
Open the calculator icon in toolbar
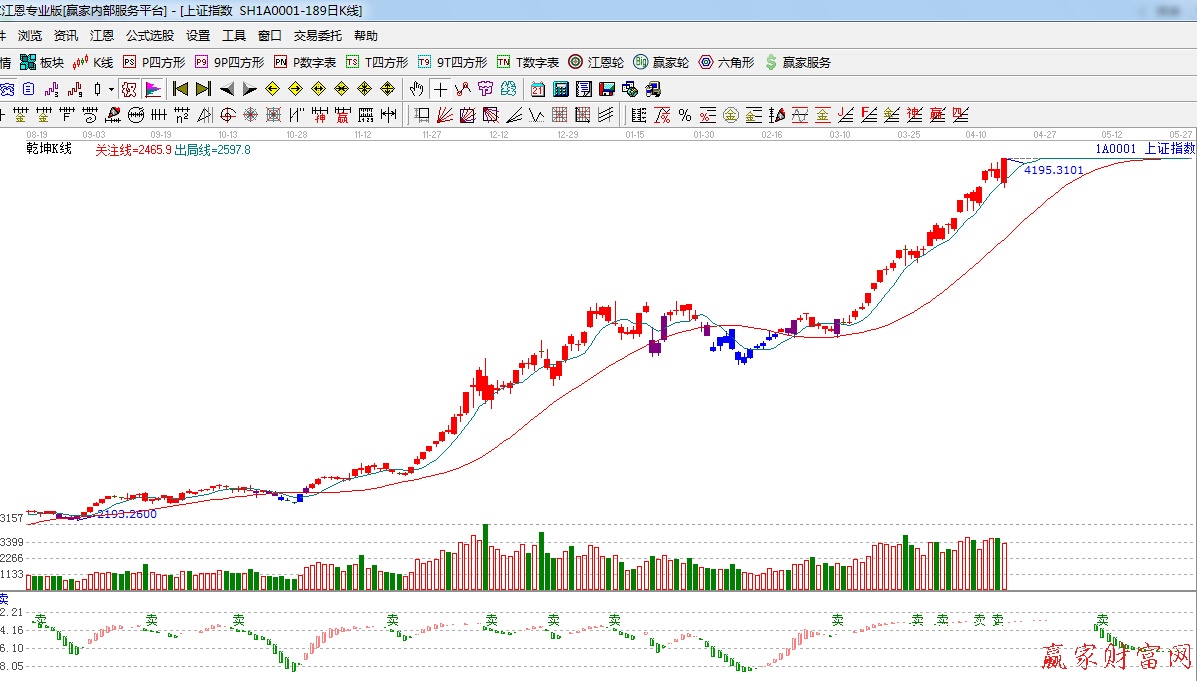560,88
